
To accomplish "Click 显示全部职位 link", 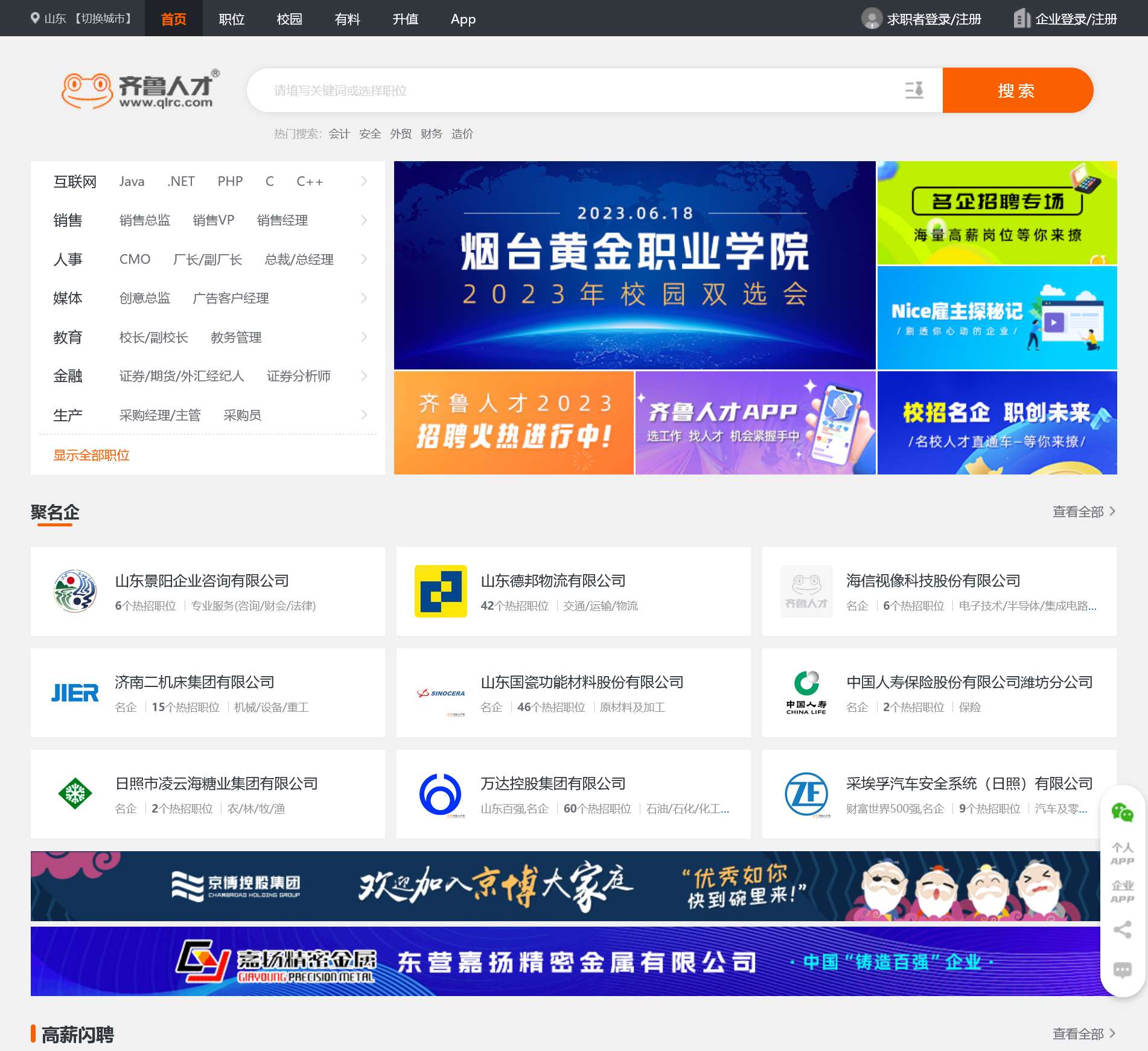I will click(91, 455).
